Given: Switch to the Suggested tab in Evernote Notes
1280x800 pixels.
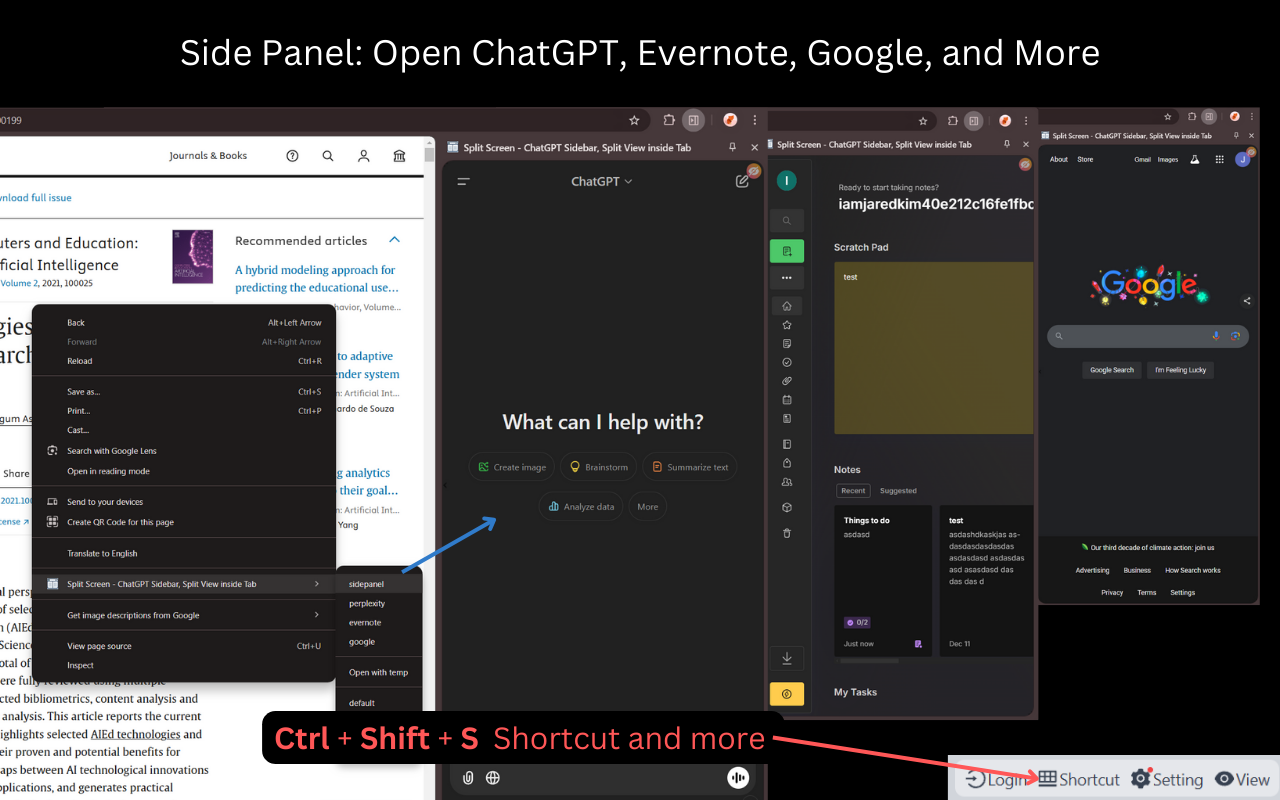Looking at the screenshot, I should pyautogui.click(x=898, y=491).
